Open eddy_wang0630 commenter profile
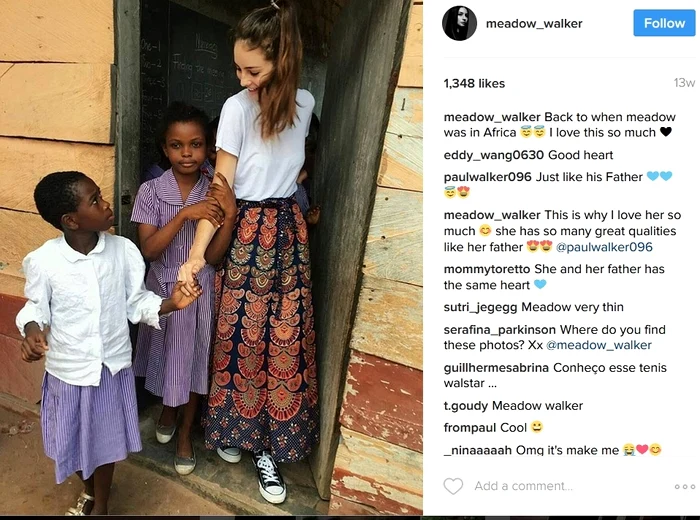 (x=493, y=155)
